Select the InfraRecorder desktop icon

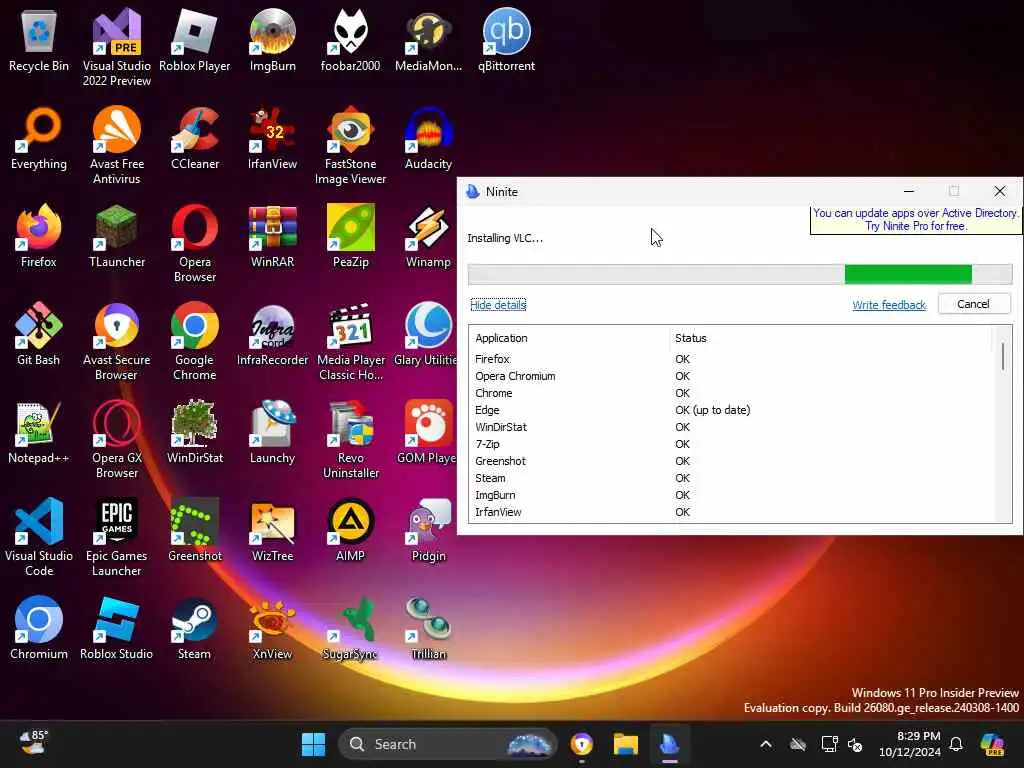pyautogui.click(x=272, y=334)
